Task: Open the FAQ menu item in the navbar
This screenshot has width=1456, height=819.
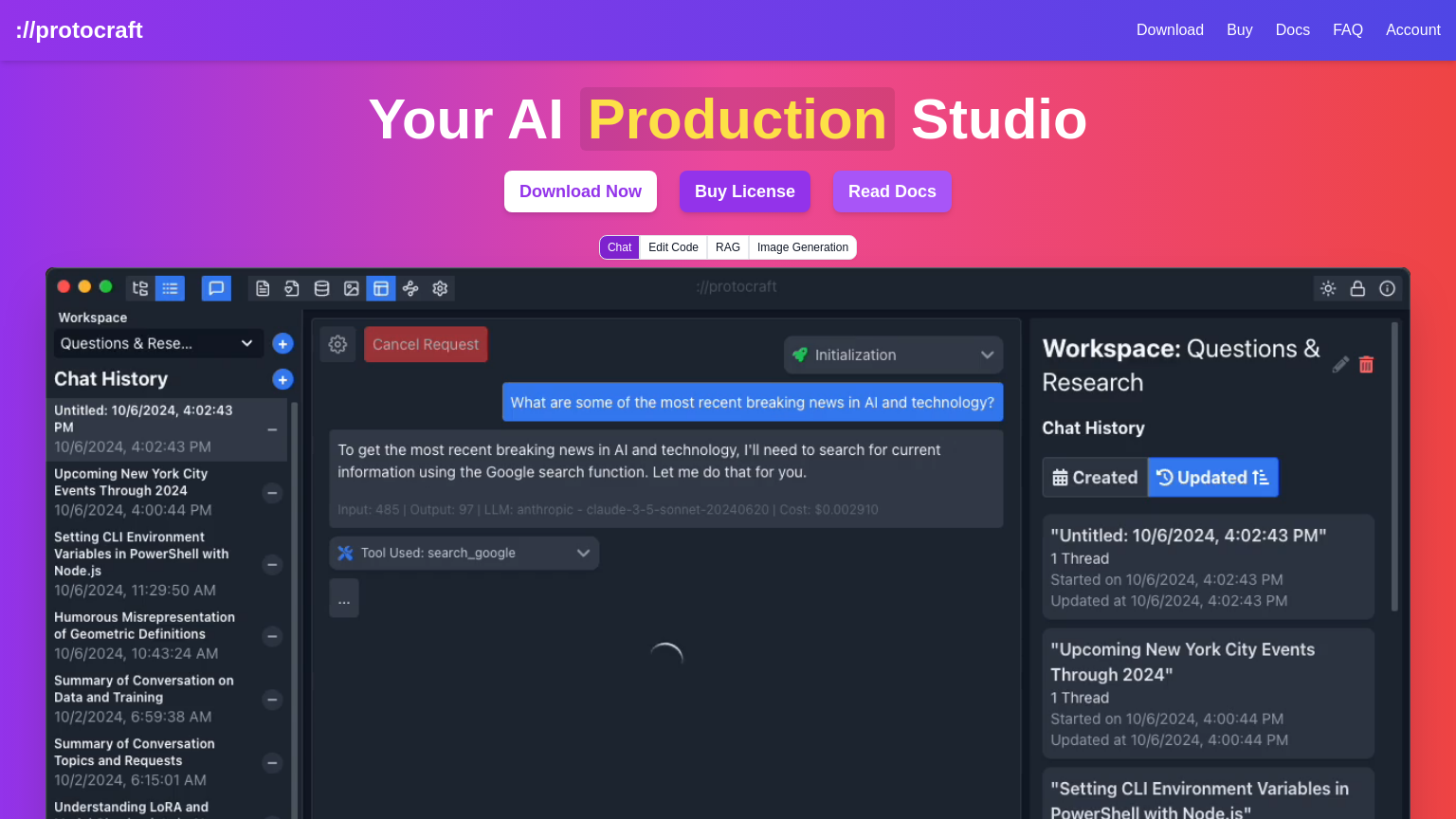Action: [1347, 29]
